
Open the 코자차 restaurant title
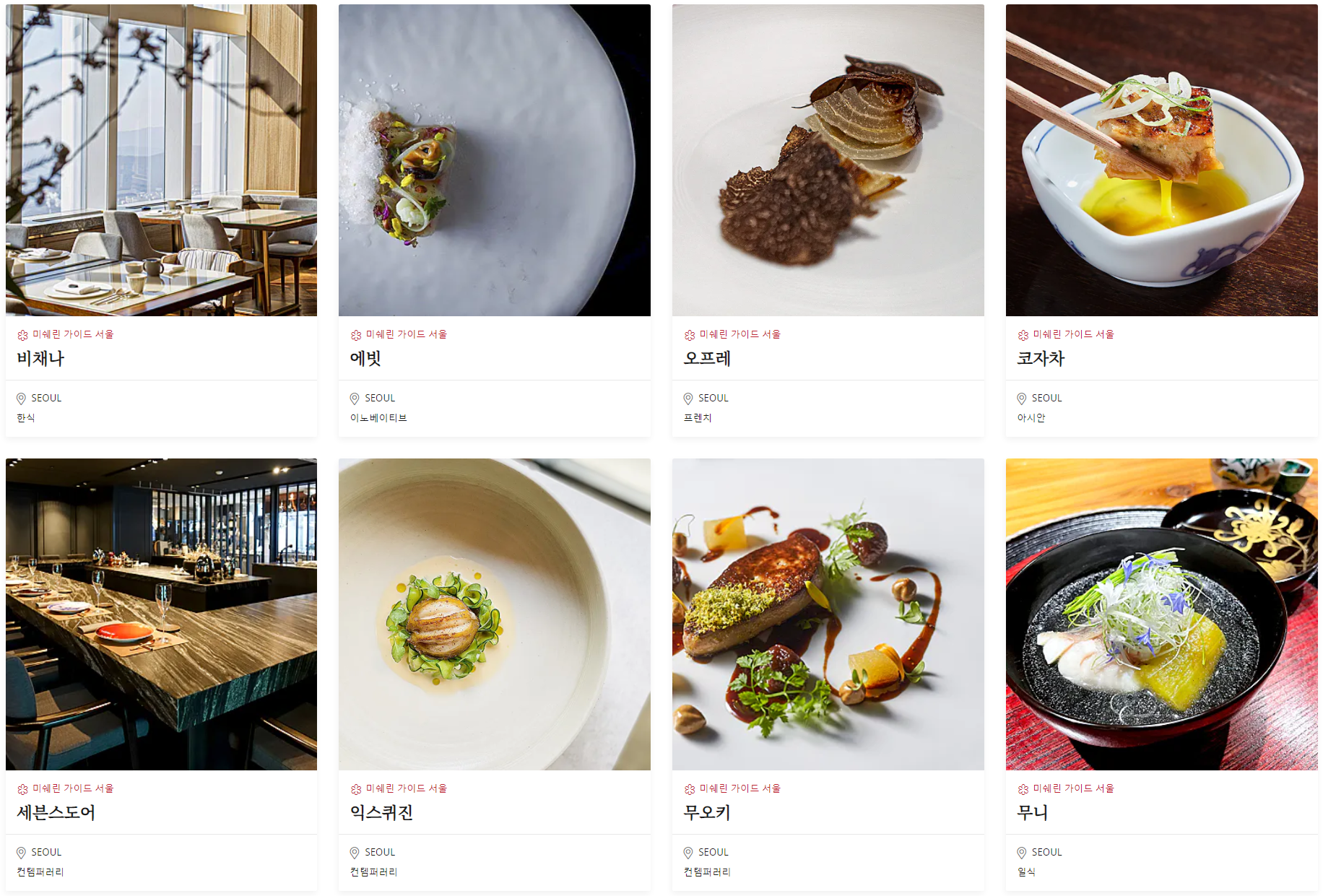point(1041,358)
